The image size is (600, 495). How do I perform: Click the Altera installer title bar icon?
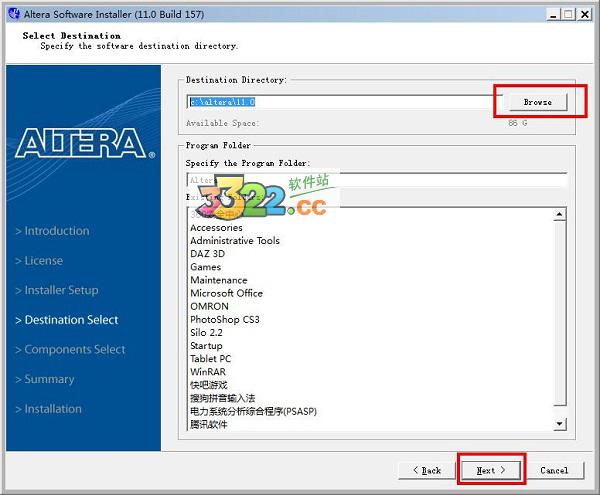coord(14,14)
